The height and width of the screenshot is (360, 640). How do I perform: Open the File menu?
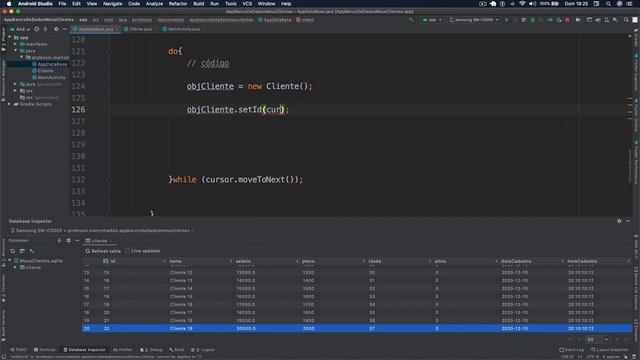(62, 4)
